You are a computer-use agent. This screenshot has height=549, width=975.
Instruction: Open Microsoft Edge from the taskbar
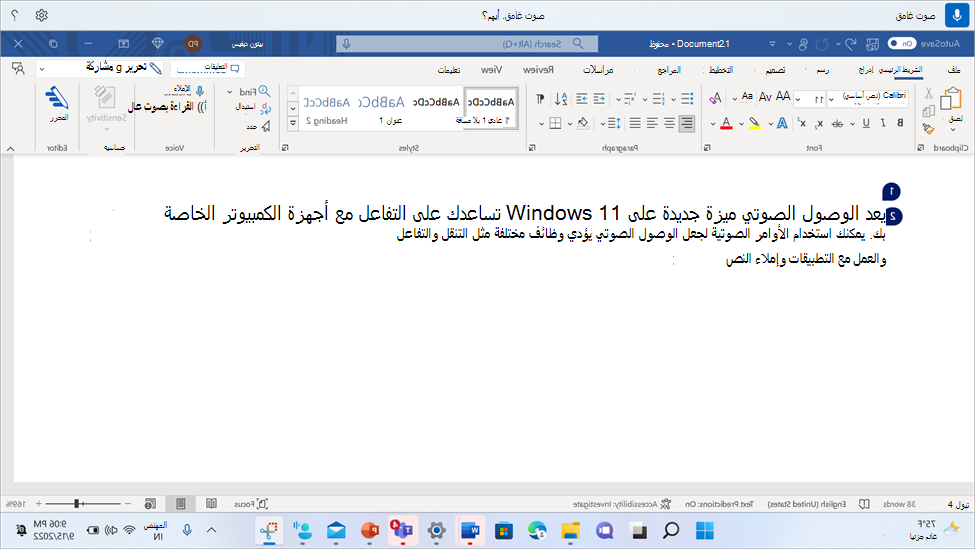coord(537,530)
